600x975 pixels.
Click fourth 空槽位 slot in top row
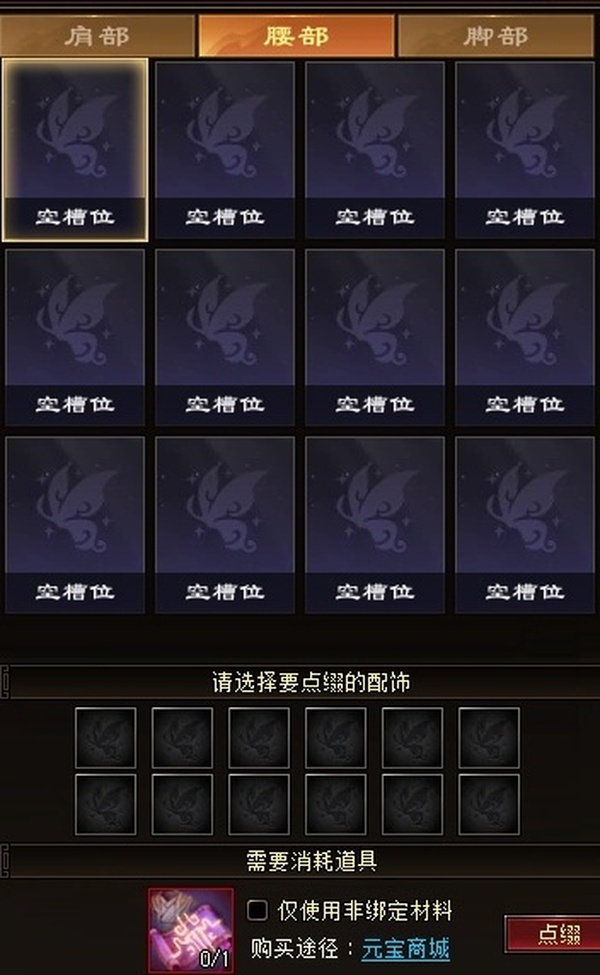[525, 150]
